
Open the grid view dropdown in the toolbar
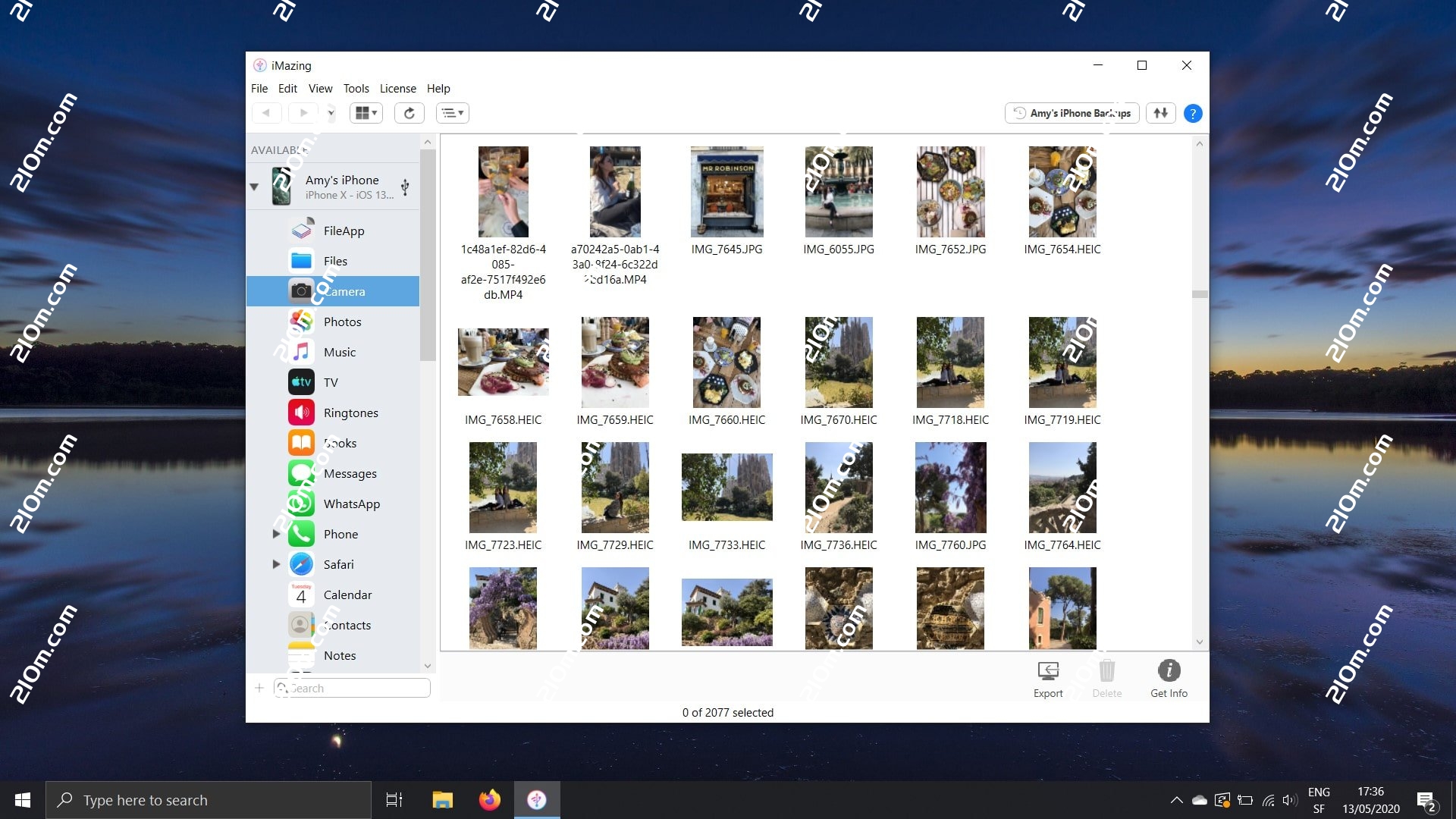pyautogui.click(x=366, y=112)
